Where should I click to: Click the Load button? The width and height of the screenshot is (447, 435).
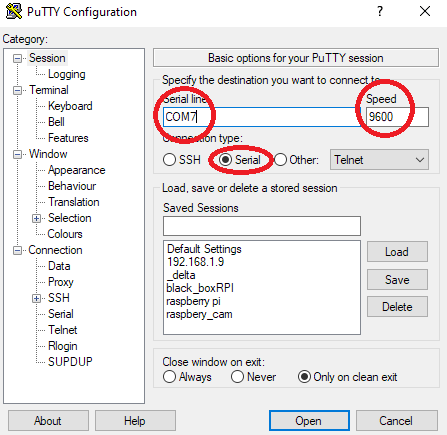(x=397, y=252)
